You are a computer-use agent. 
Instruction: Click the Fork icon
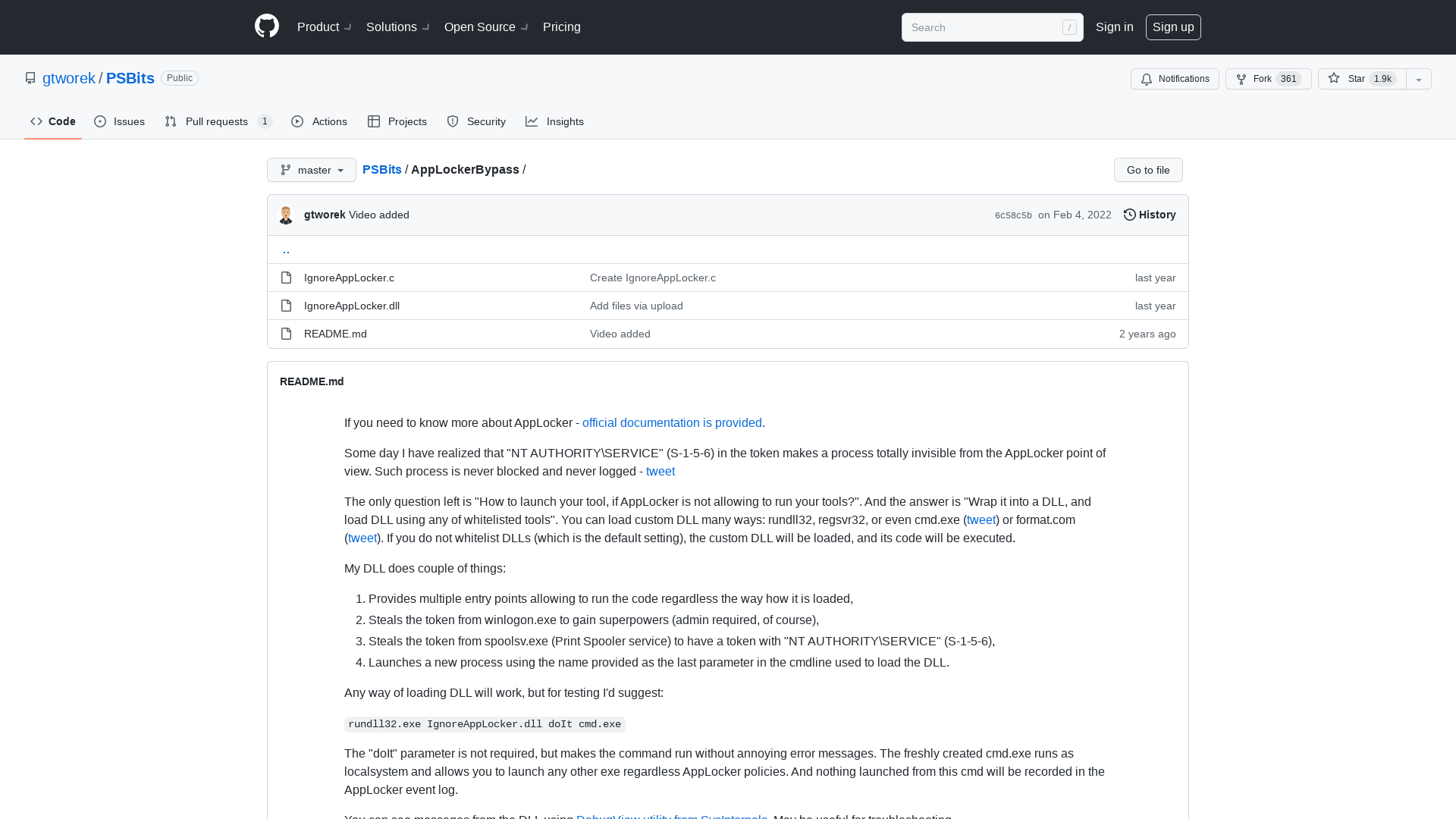1241,79
